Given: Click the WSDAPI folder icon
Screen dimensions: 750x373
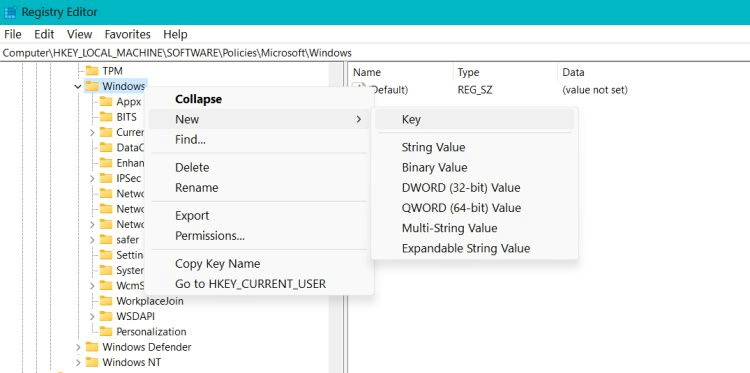Looking at the screenshot, I should [106, 316].
